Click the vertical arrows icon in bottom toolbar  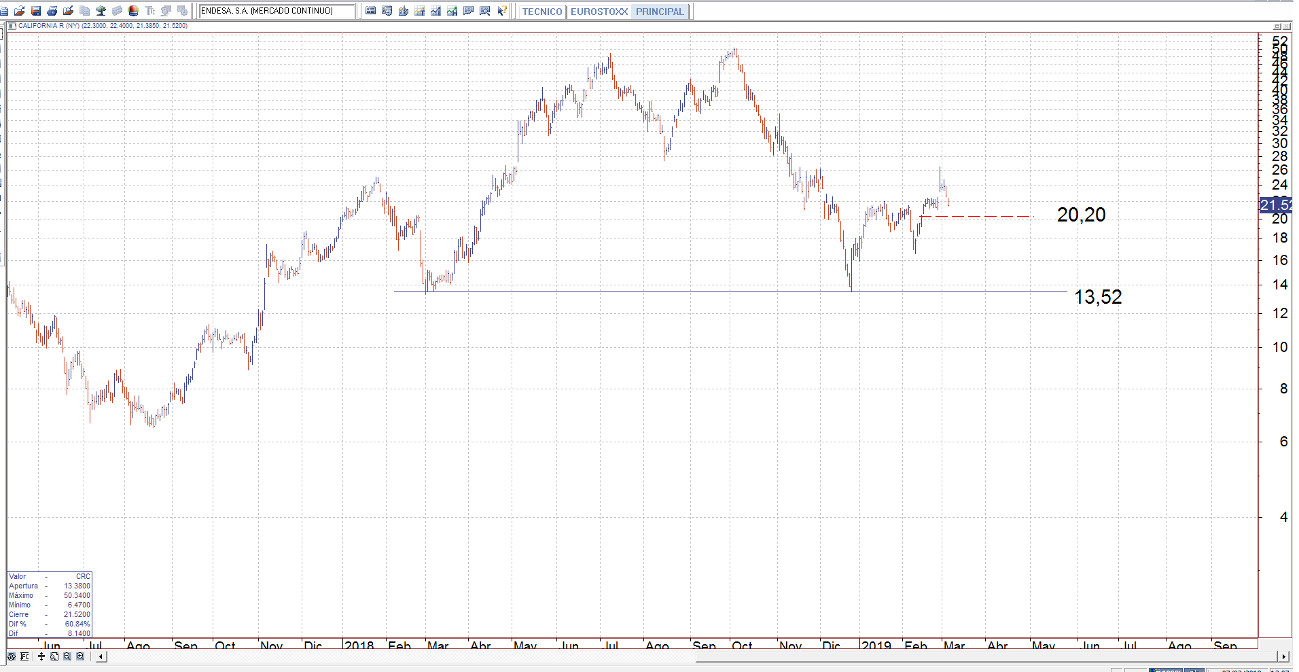pos(41,656)
